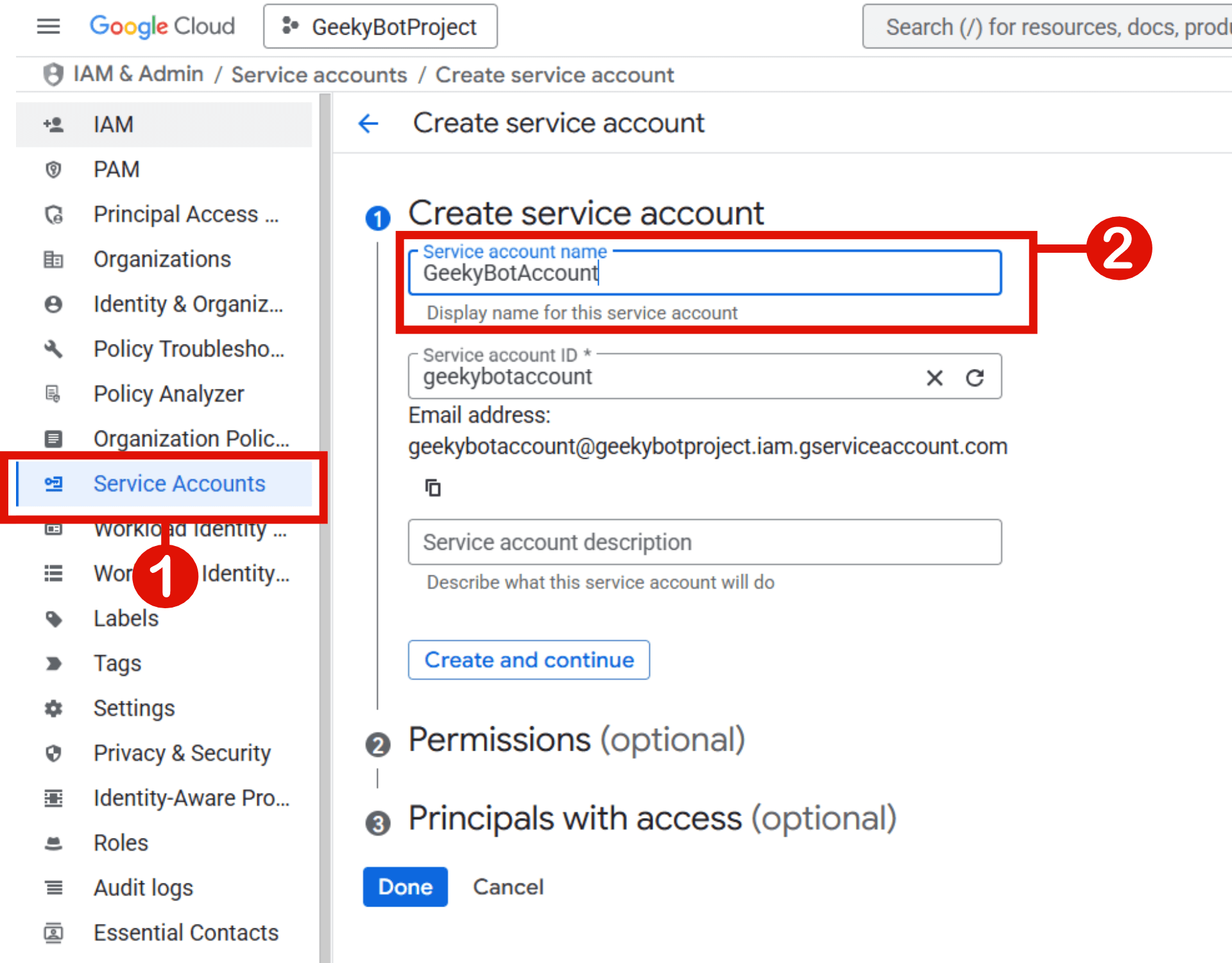Screen dimensions: 1232x963
Task: Open the hamburger navigation menu
Action: 48,26
